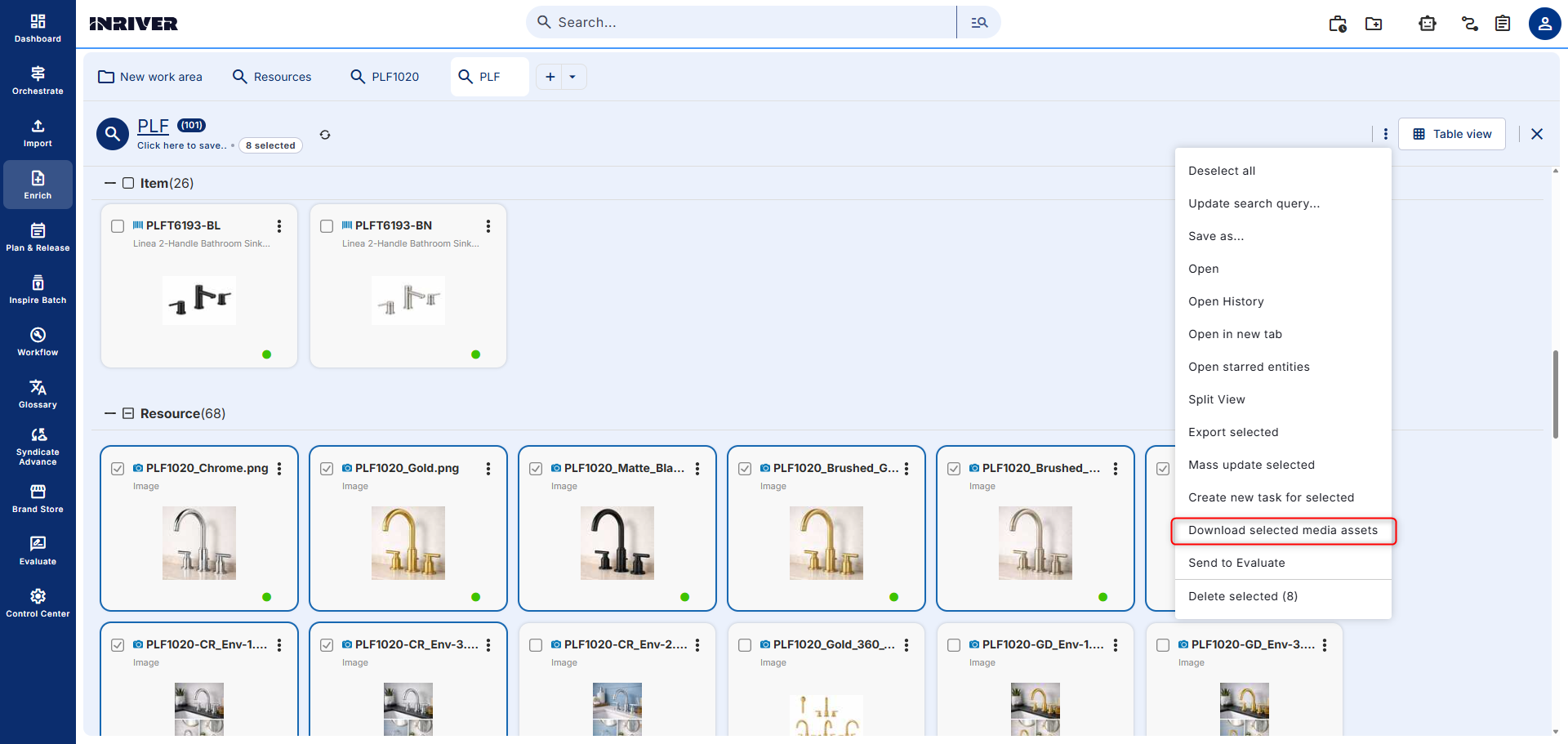Viewport: 1568px width, 744px height.
Task: Check the PLF1020_Gold_360_... checkbox
Action: (745, 645)
